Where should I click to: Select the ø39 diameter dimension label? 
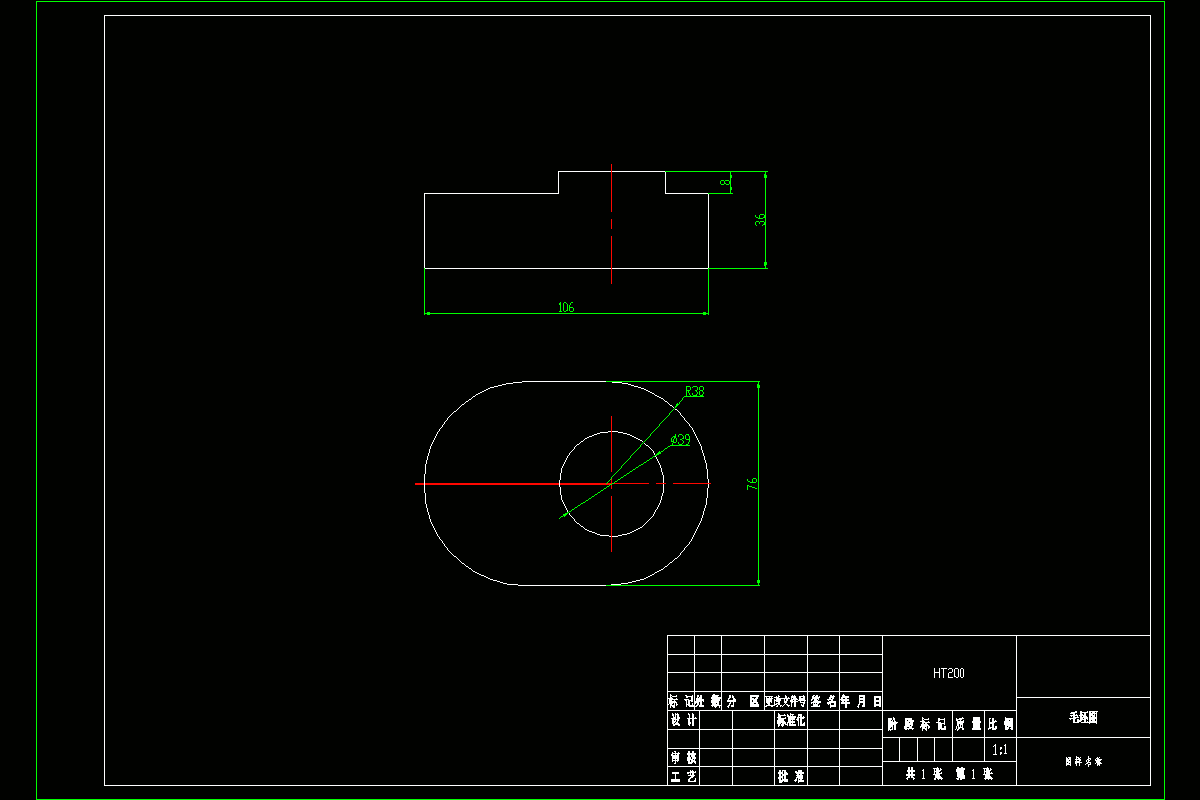click(x=680, y=440)
